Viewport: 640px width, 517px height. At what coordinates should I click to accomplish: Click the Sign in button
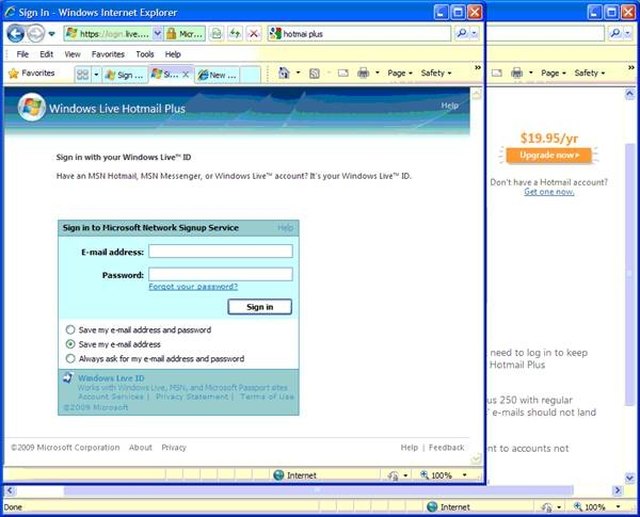pos(260,307)
